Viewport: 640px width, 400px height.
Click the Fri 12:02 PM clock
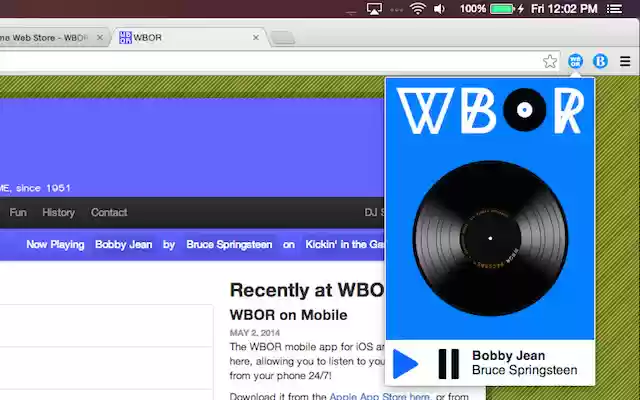564,9
